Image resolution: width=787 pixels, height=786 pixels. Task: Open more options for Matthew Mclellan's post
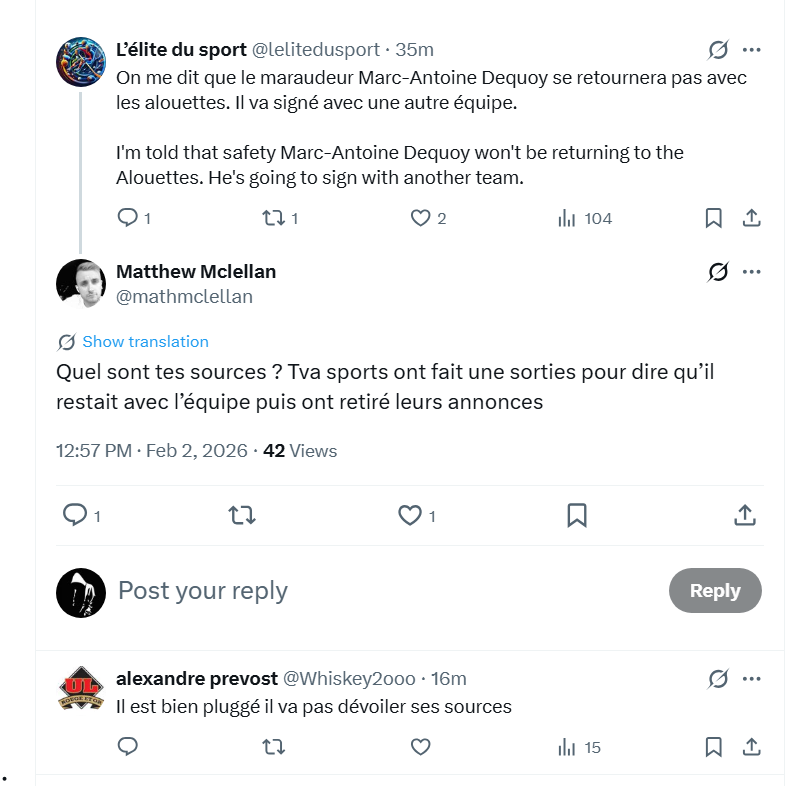tap(752, 272)
